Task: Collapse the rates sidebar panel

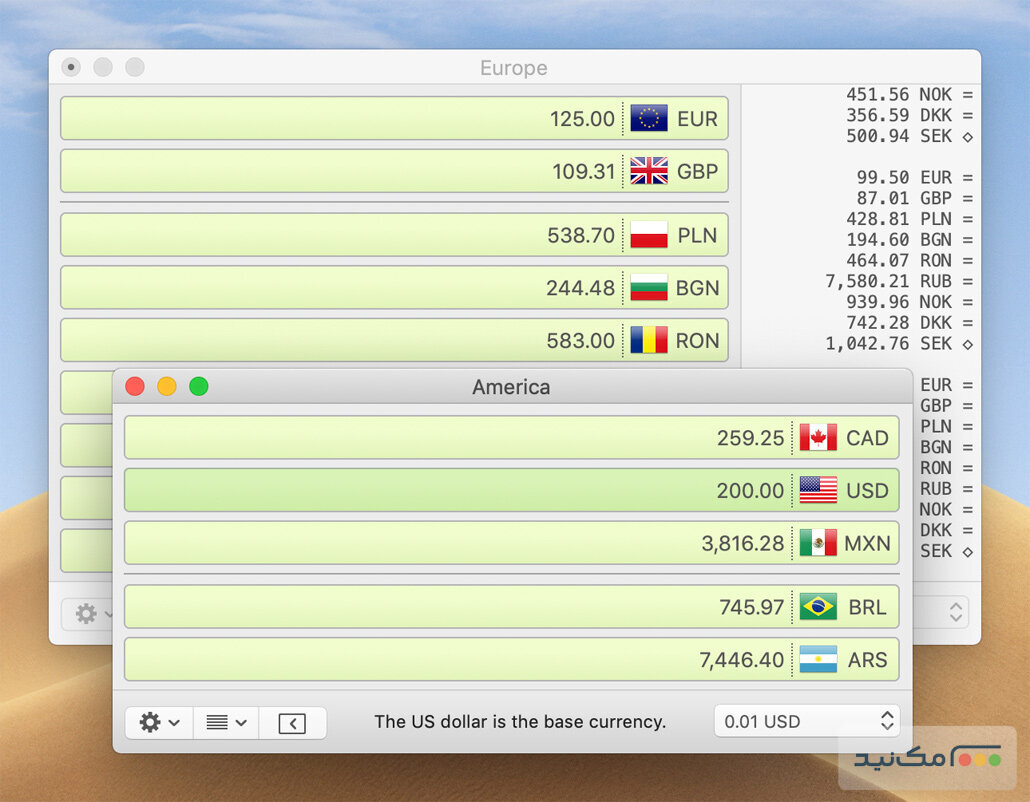Action: pos(292,721)
